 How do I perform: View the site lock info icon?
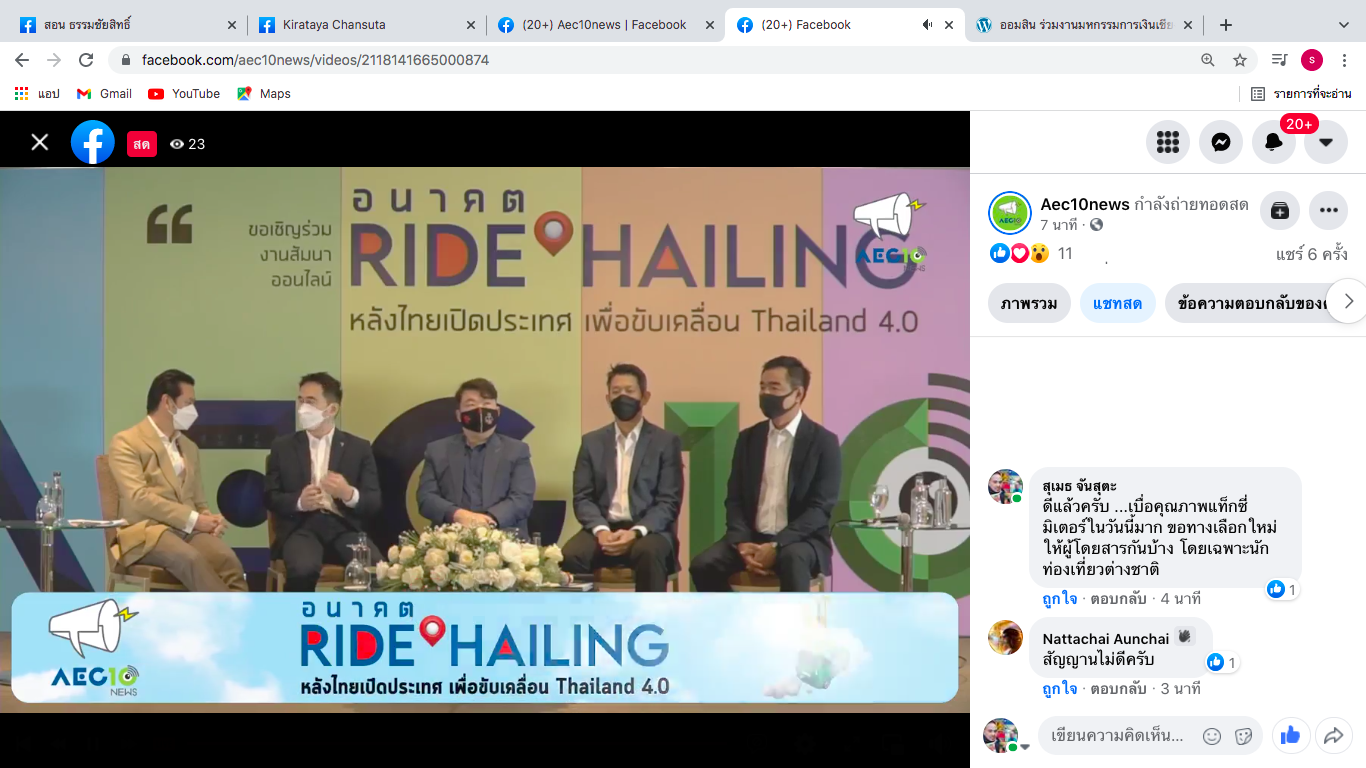(x=125, y=60)
